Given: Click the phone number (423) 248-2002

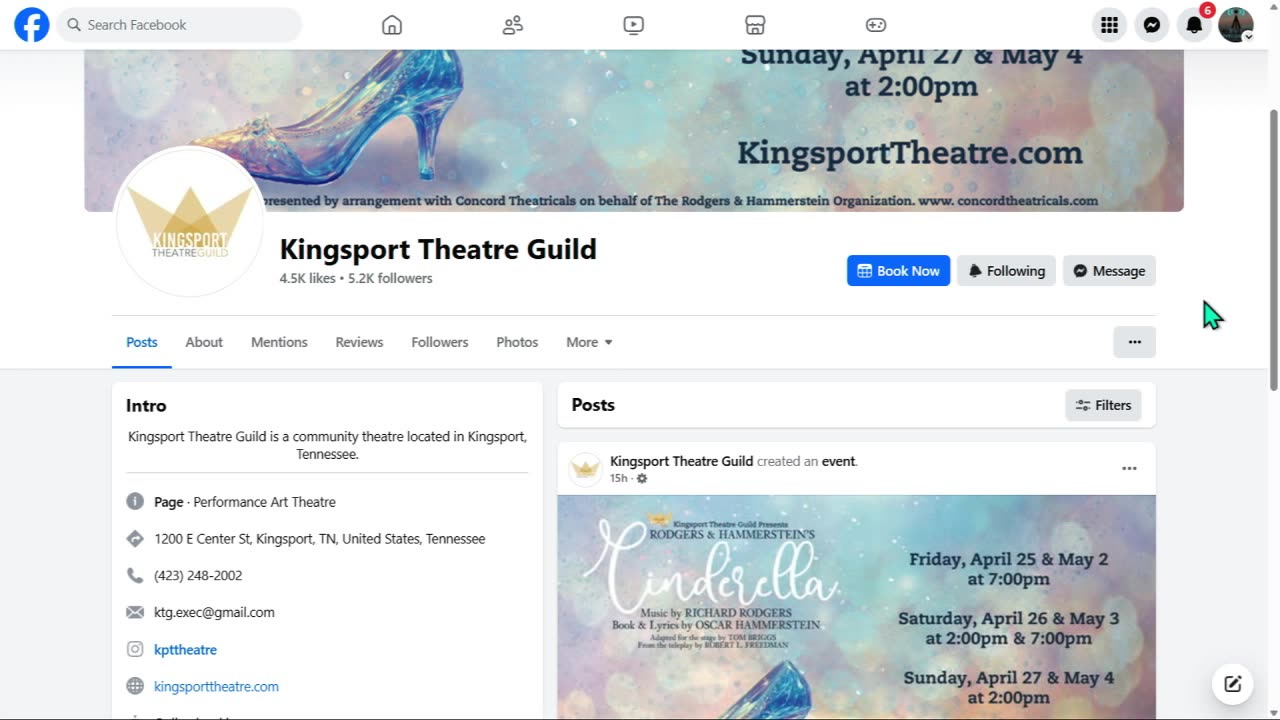Looking at the screenshot, I should (198, 575).
